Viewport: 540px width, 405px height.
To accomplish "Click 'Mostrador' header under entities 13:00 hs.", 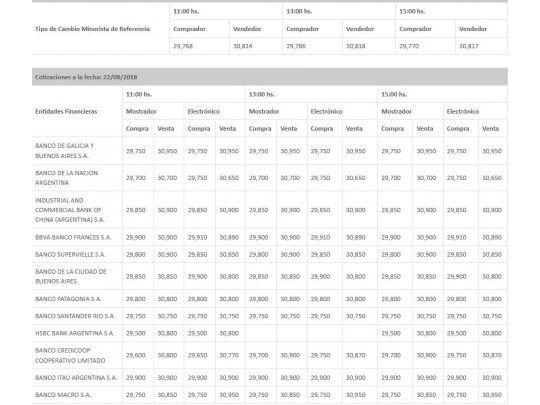I will click(x=264, y=111).
